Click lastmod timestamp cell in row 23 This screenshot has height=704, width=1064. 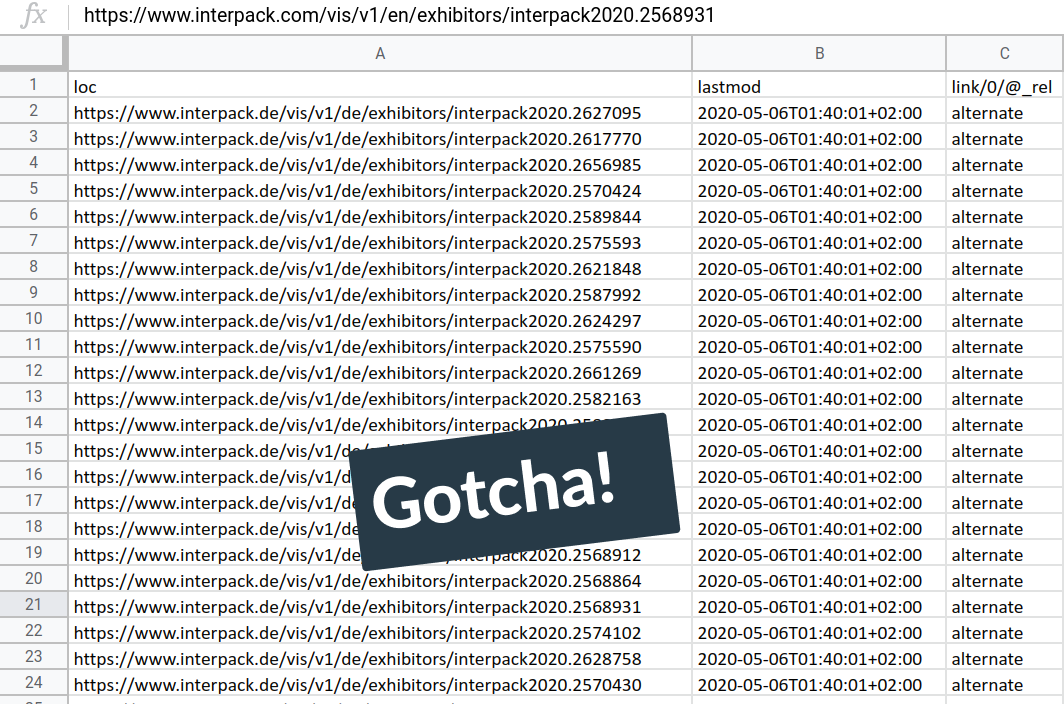819,659
